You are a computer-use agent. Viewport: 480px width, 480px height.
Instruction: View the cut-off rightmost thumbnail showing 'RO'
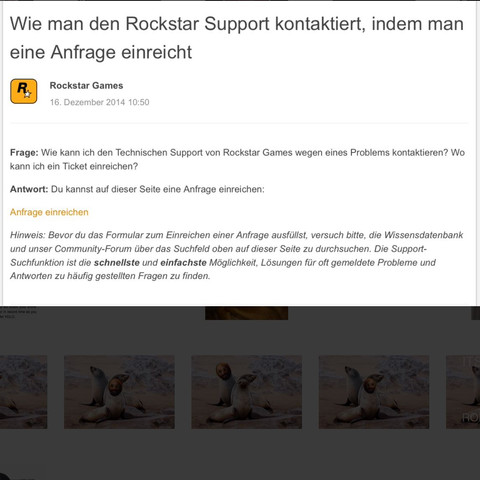tap(463, 392)
